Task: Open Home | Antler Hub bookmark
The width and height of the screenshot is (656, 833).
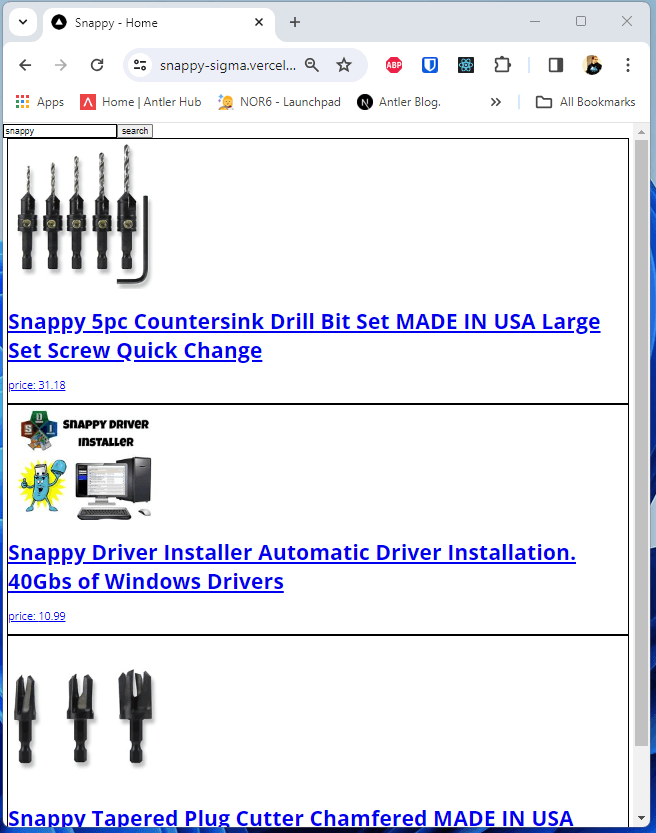Action: (141, 102)
